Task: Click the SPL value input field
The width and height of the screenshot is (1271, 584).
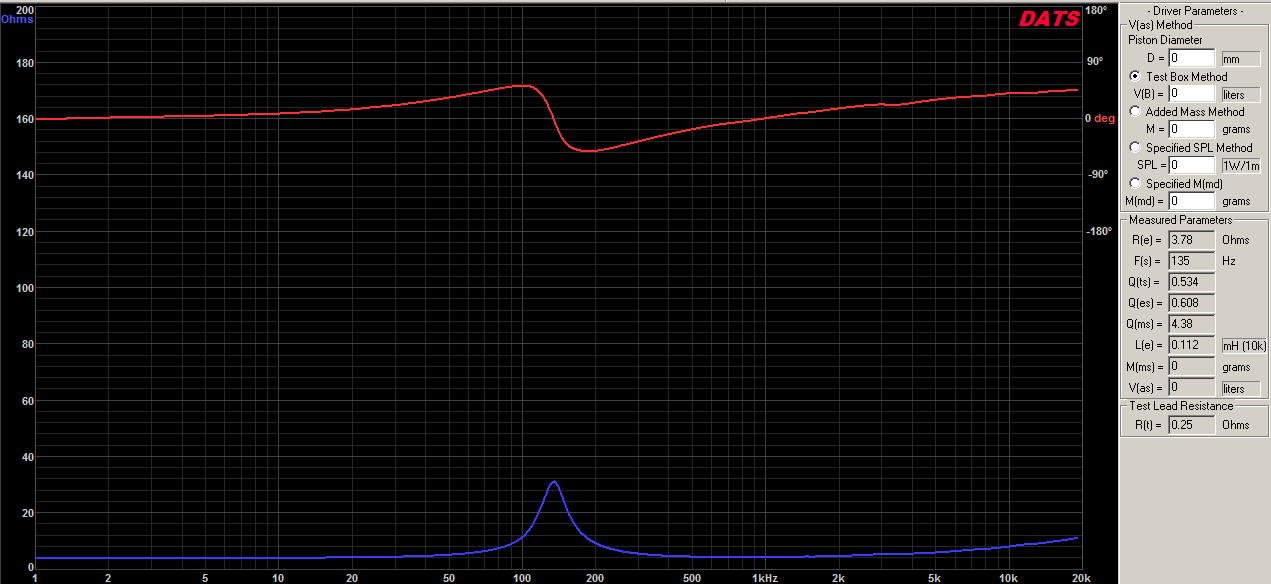Action: coord(1191,165)
